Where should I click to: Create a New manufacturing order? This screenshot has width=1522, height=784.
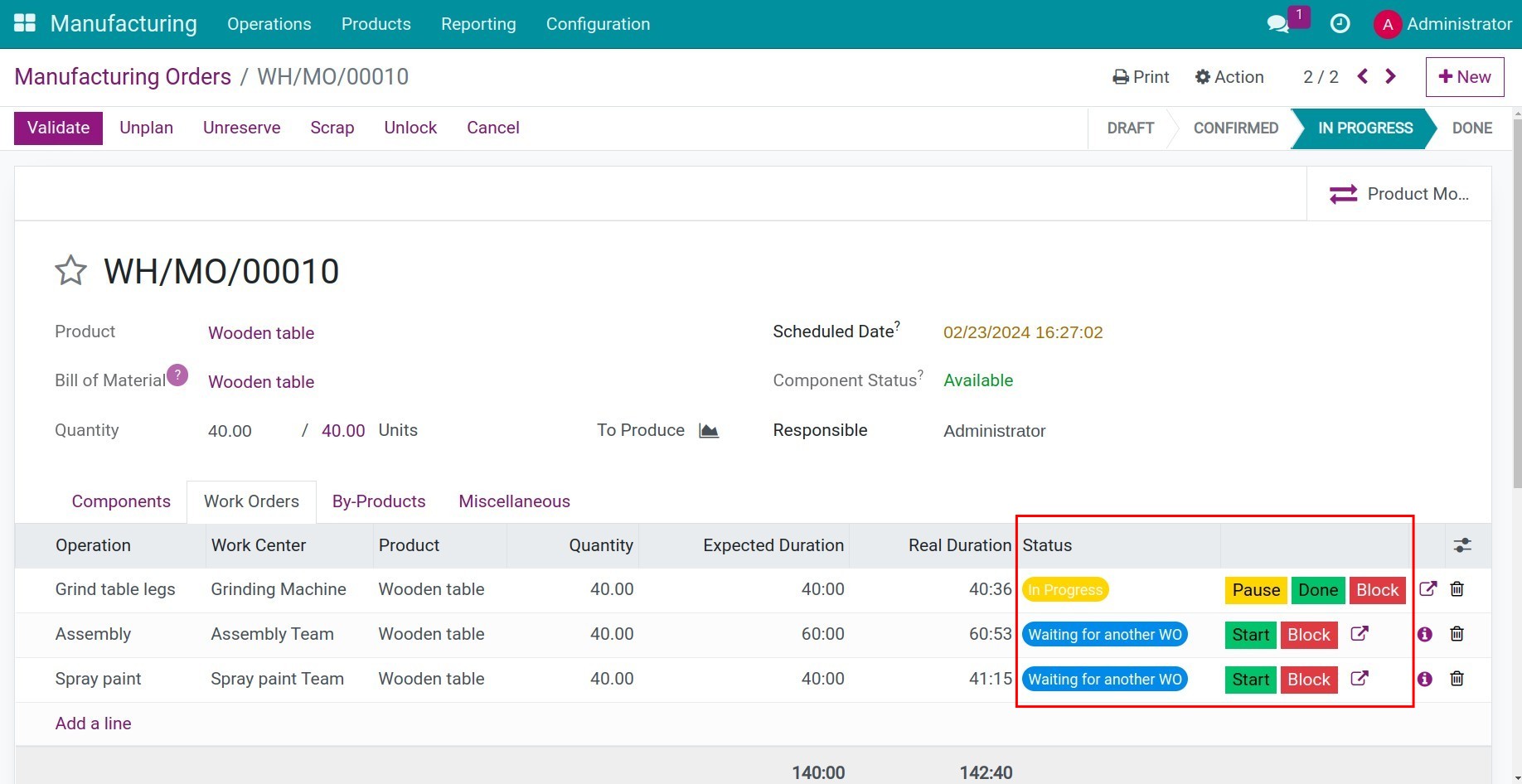pos(1465,76)
